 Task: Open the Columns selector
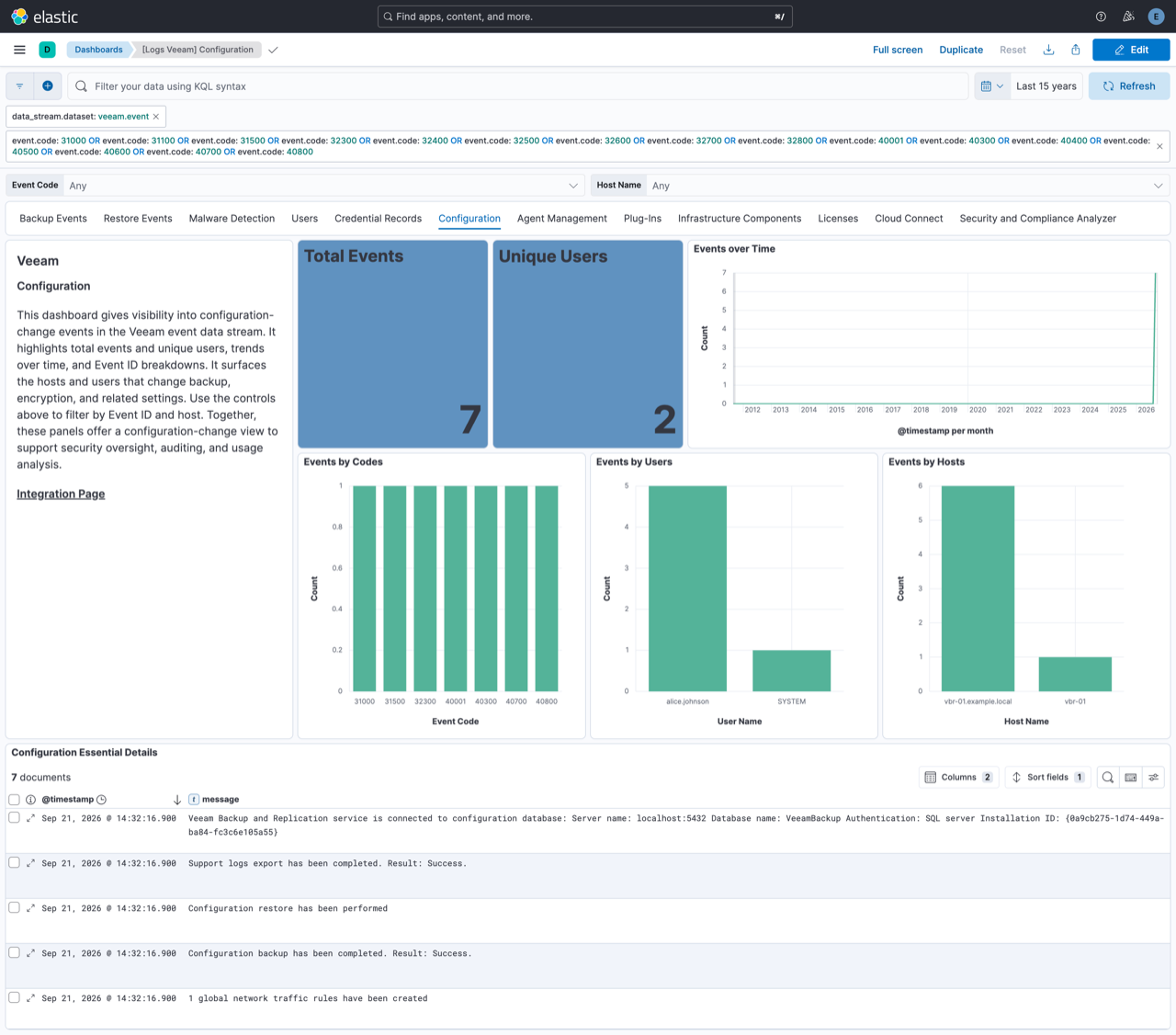[x=958, y=778]
